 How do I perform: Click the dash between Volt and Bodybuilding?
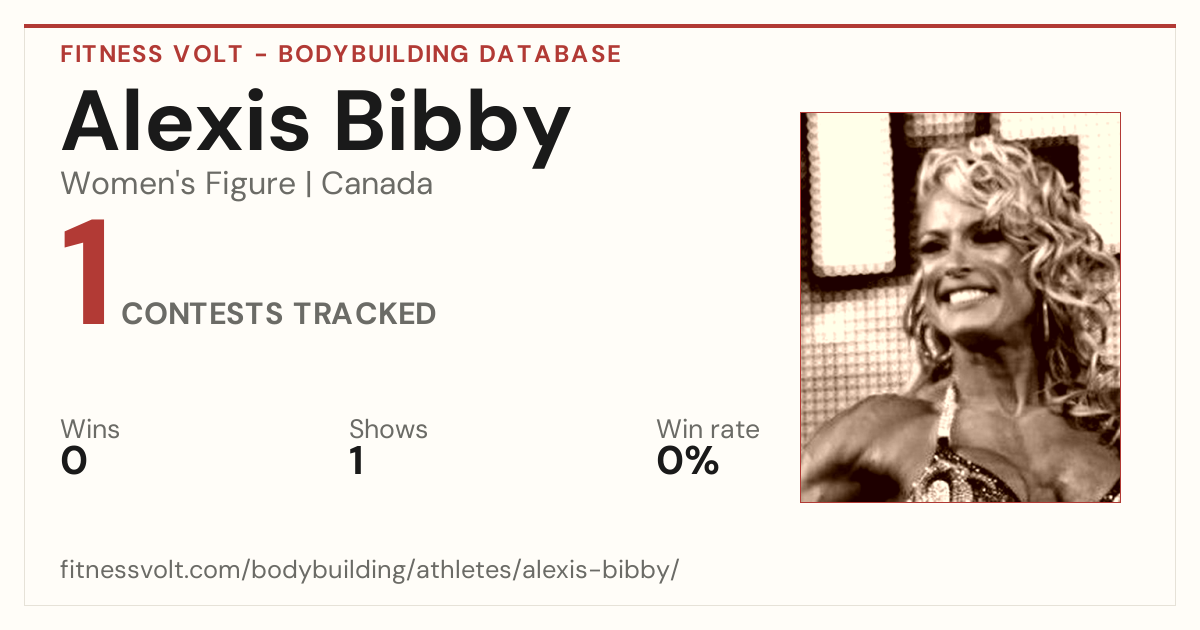[x=260, y=55]
